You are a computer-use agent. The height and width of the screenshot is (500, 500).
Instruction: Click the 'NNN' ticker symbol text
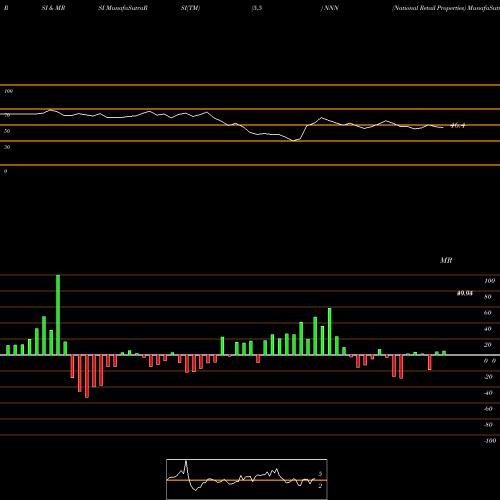pos(331,8)
